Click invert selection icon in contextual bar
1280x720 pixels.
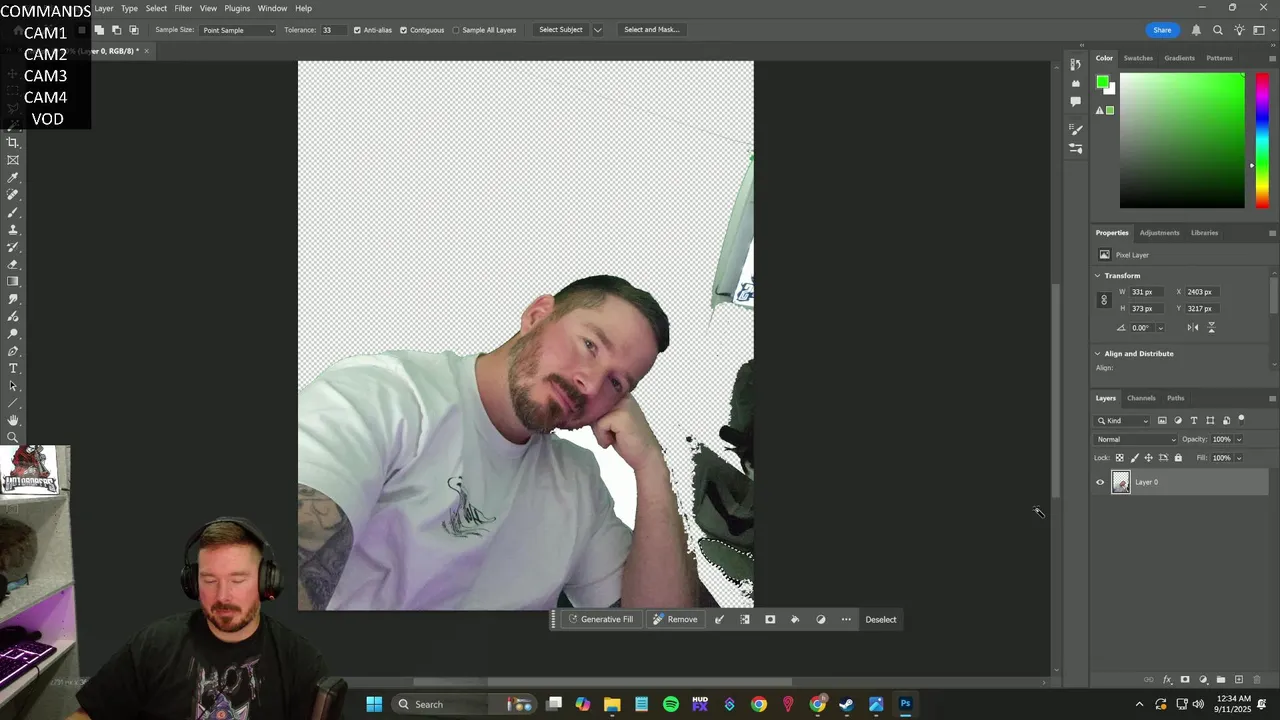[745, 619]
